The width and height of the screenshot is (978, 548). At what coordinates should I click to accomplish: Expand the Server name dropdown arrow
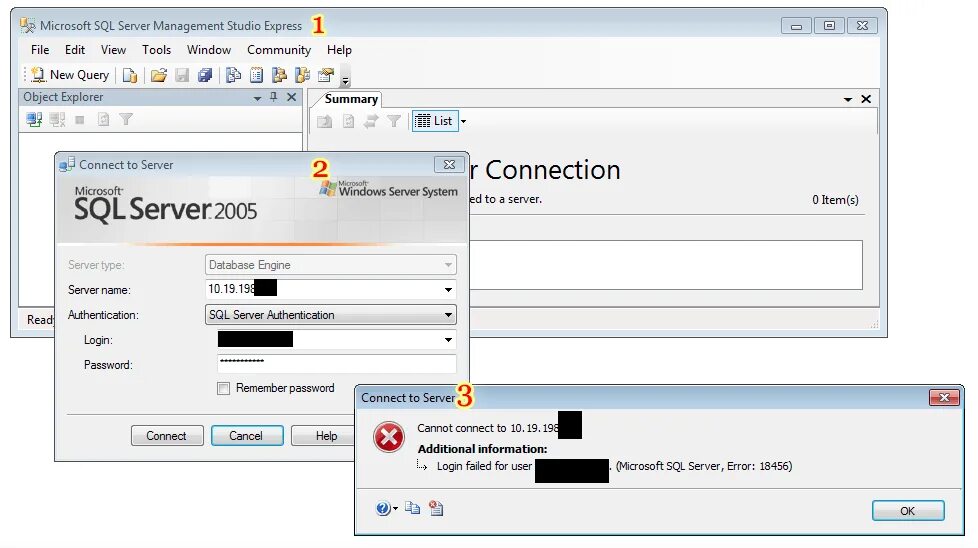tap(448, 290)
